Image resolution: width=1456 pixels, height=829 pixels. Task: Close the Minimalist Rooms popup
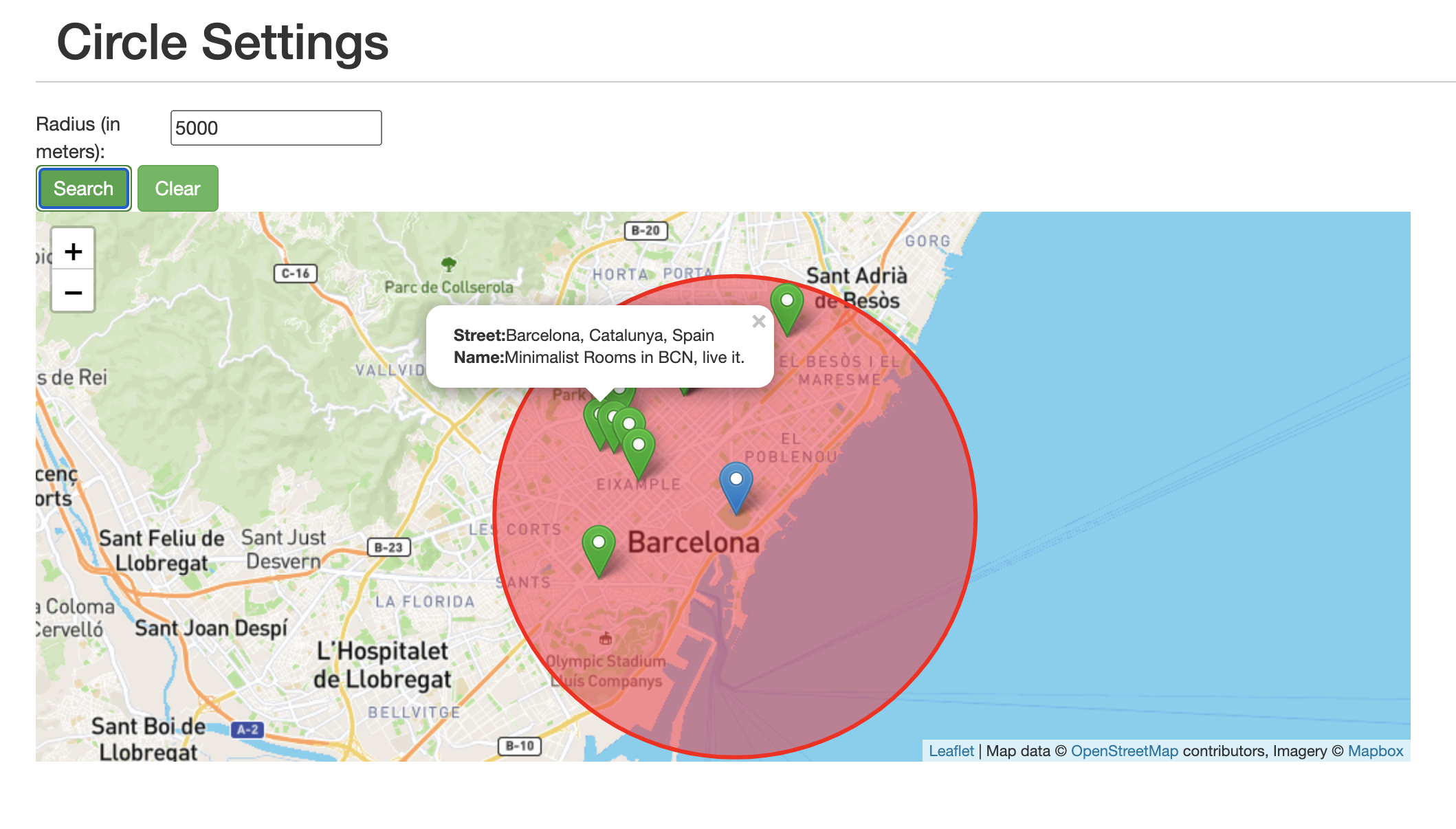pyautogui.click(x=758, y=322)
